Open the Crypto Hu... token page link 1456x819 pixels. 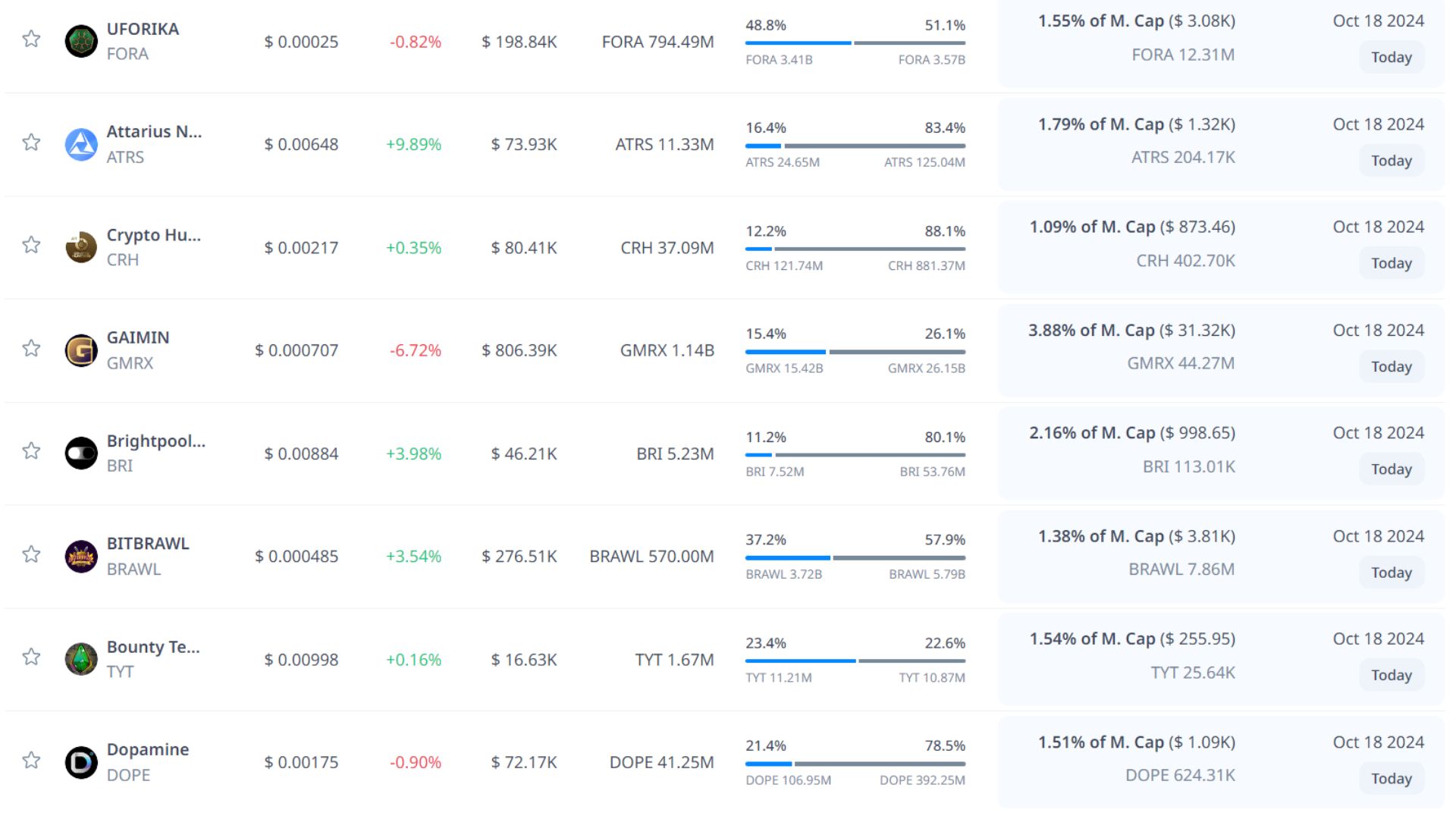[x=153, y=234]
